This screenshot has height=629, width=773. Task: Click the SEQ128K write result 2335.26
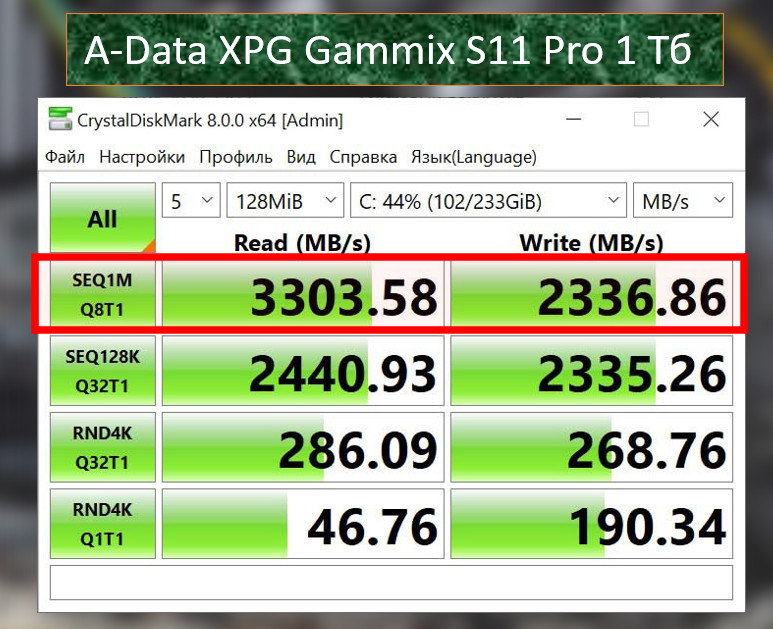(592, 371)
